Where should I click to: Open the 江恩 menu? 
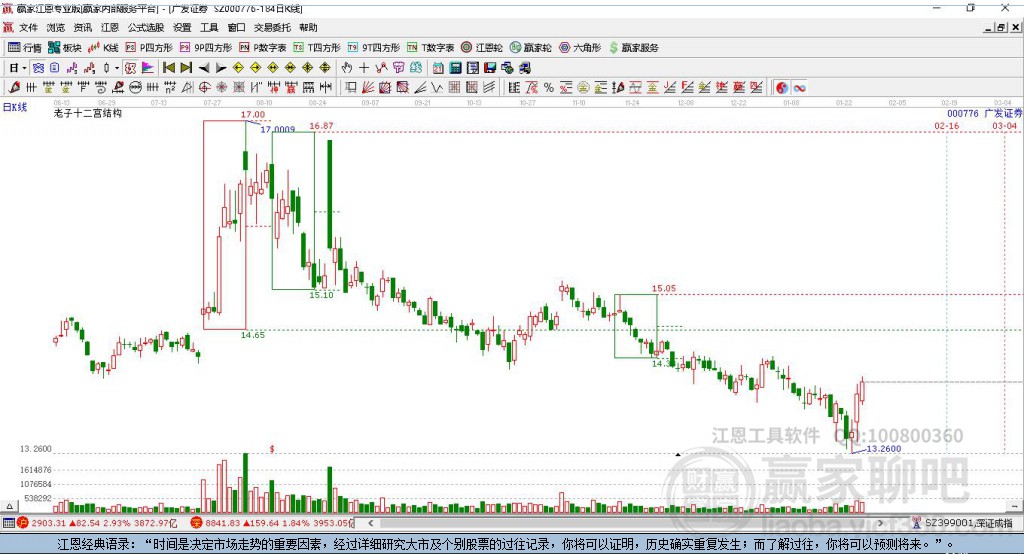tap(110, 27)
